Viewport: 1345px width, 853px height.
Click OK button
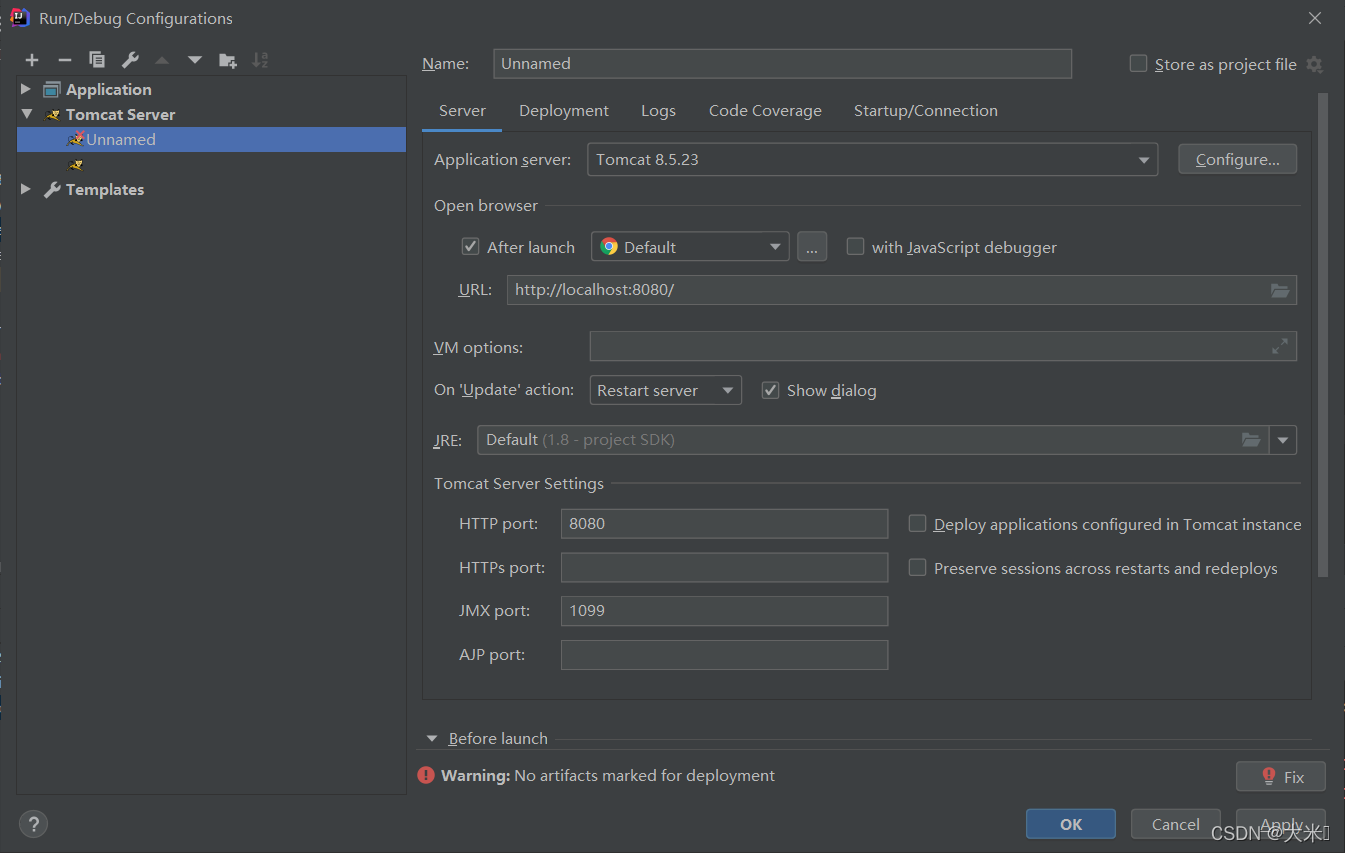tap(1071, 824)
